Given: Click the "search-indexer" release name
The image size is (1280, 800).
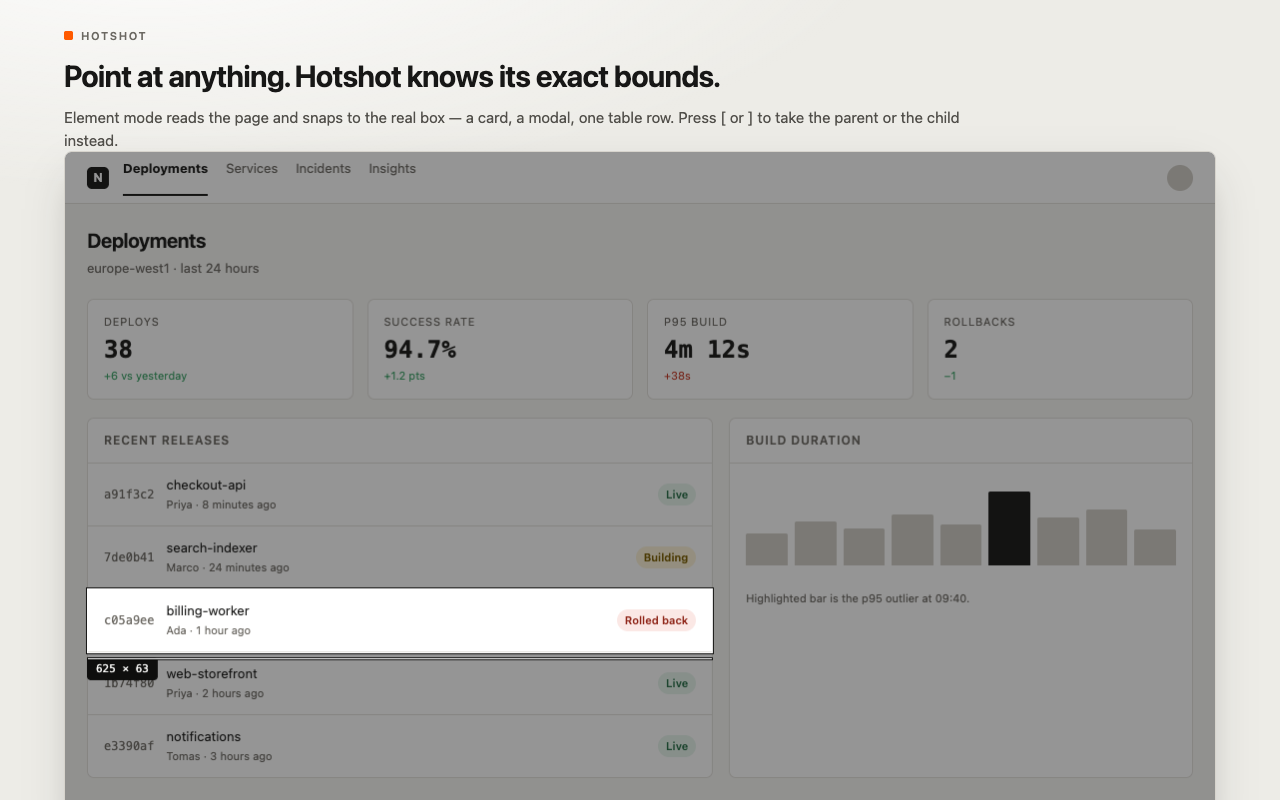Looking at the screenshot, I should [212, 548].
